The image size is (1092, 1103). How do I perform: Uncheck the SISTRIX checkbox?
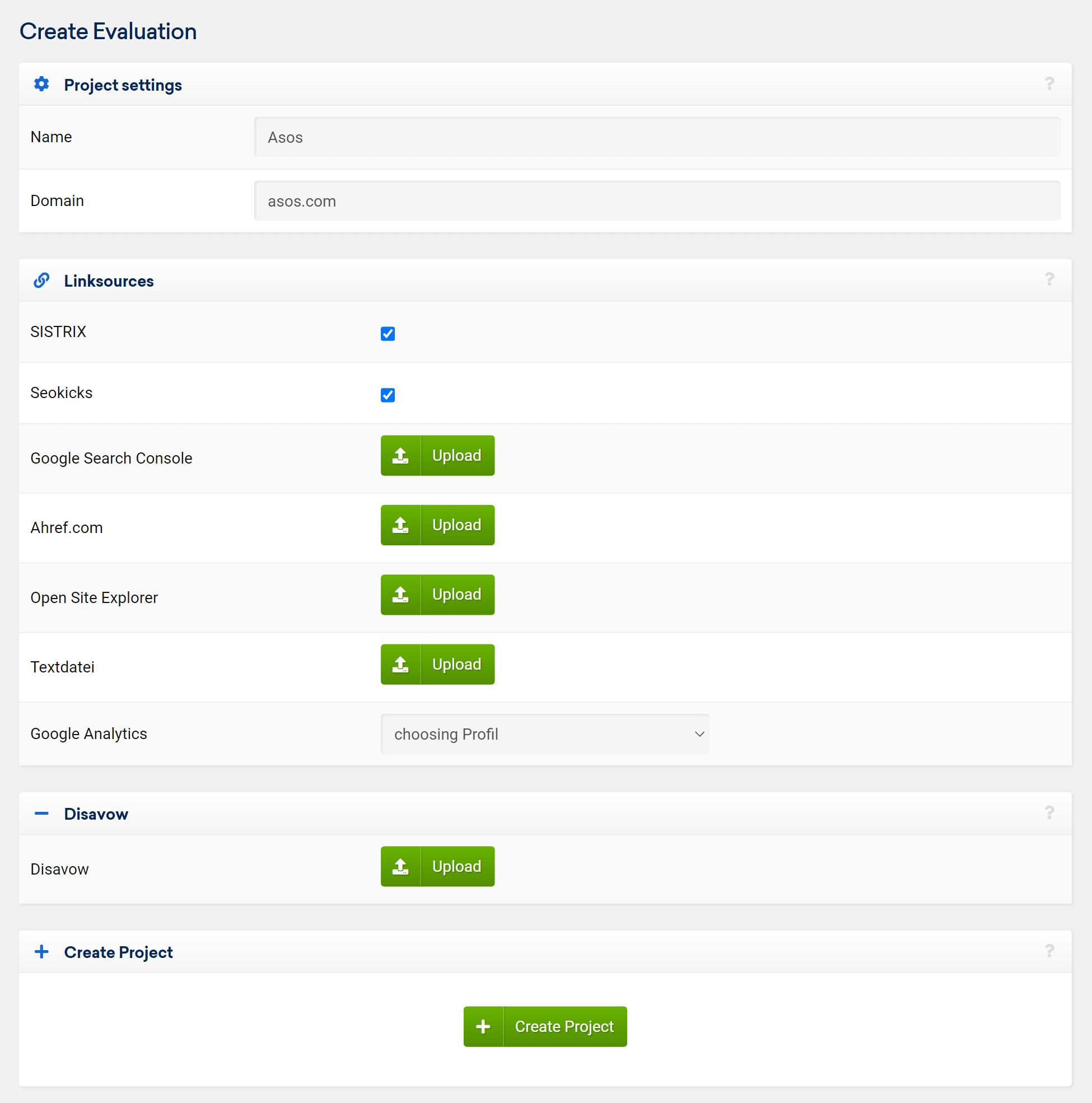point(388,333)
